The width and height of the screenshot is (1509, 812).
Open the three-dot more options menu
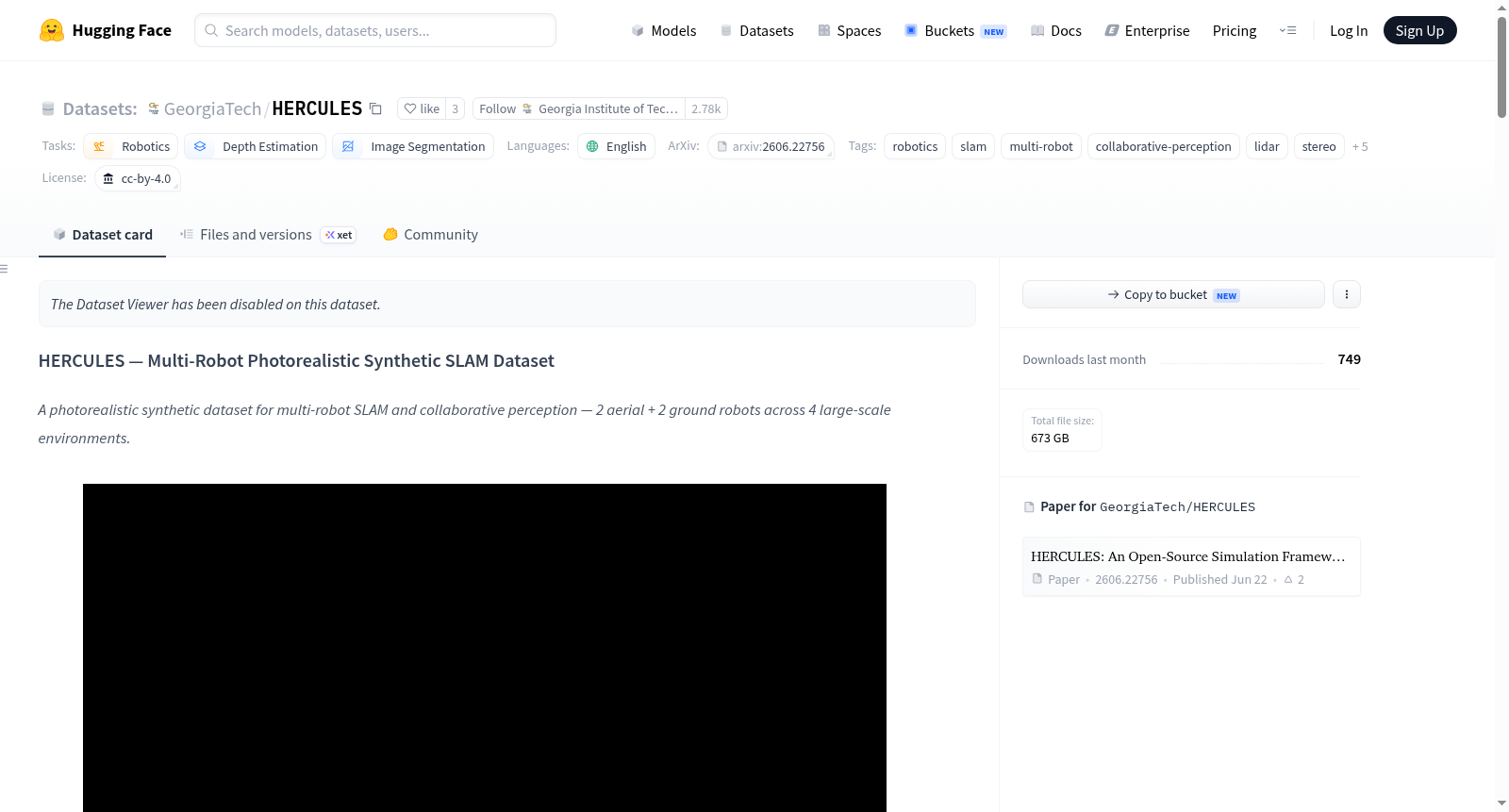click(1347, 294)
